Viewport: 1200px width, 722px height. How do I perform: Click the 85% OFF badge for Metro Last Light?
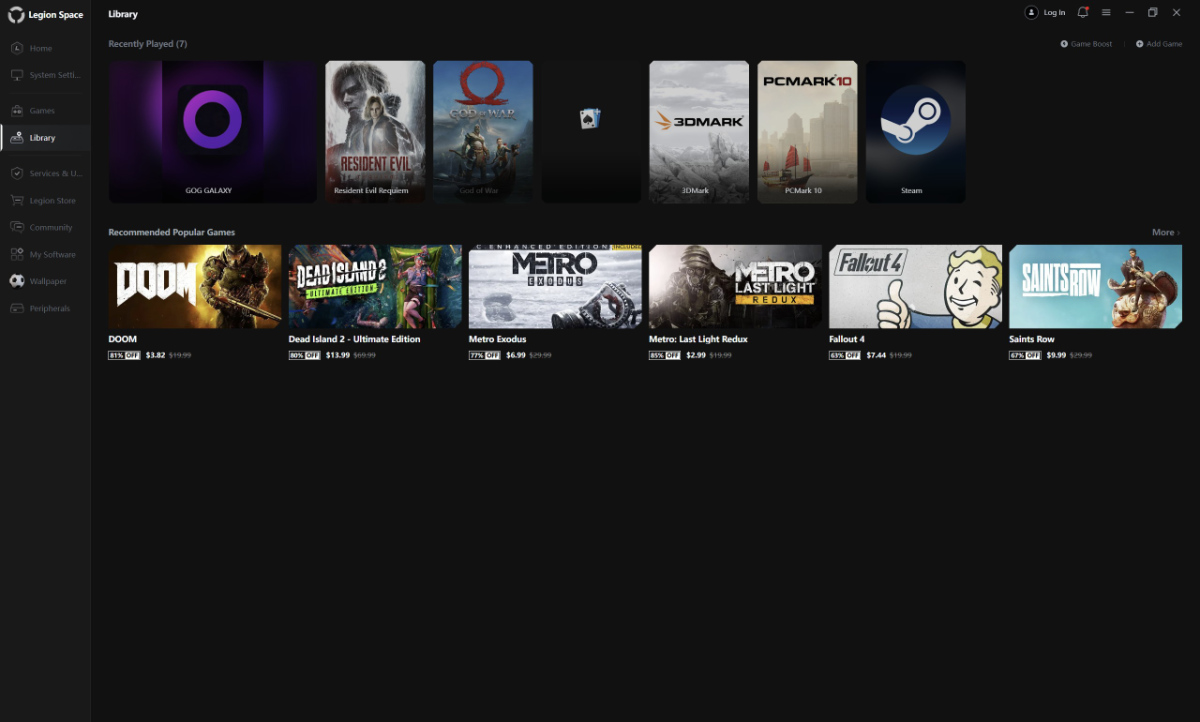coord(664,355)
